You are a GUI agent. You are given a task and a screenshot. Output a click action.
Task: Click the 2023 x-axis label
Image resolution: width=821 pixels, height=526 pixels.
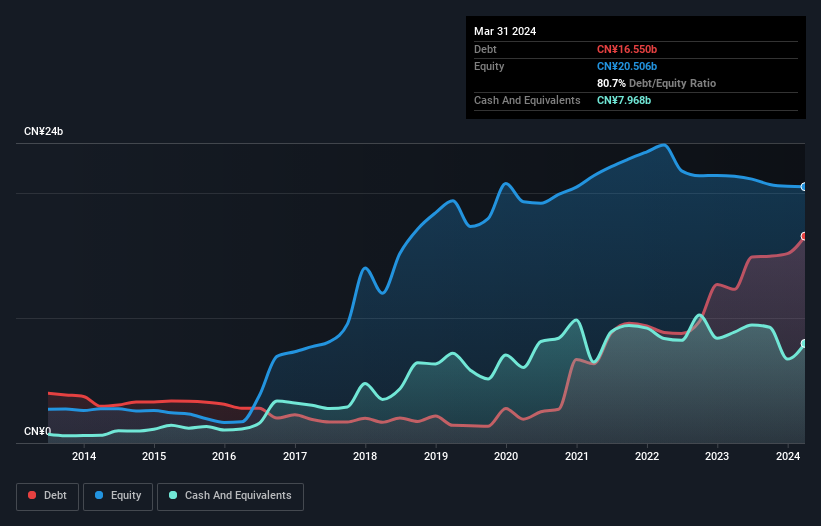(717, 456)
